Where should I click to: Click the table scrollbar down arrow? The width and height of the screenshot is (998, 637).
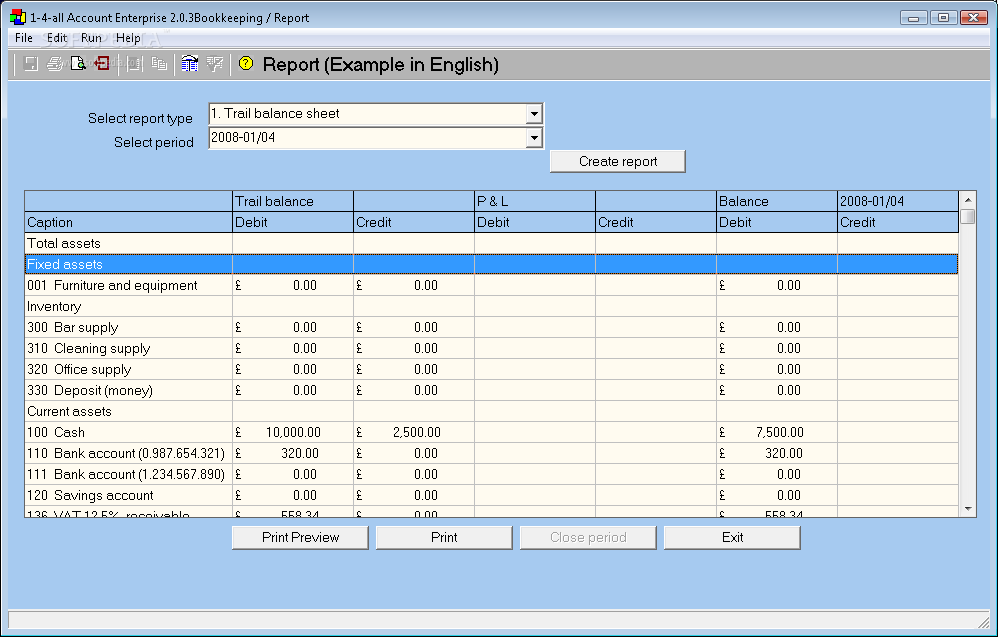[967, 509]
